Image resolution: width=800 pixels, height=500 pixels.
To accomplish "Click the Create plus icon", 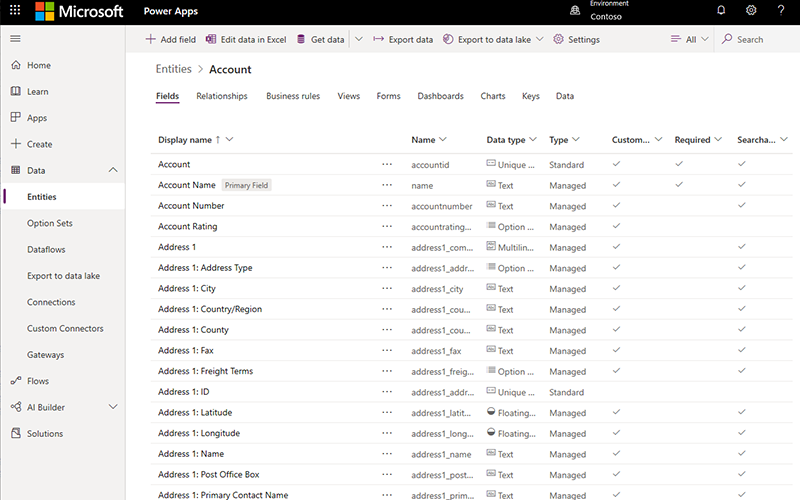I will pyautogui.click(x=16, y=144).
